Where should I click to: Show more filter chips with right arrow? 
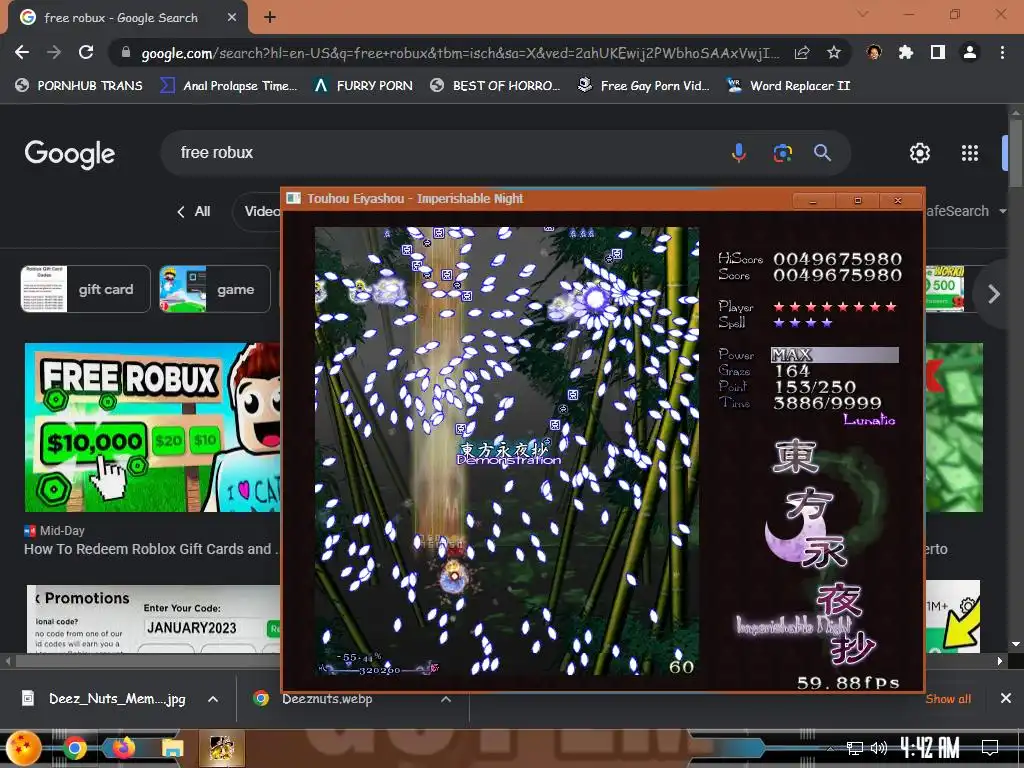pyautogui.click(x=993, y=294)
